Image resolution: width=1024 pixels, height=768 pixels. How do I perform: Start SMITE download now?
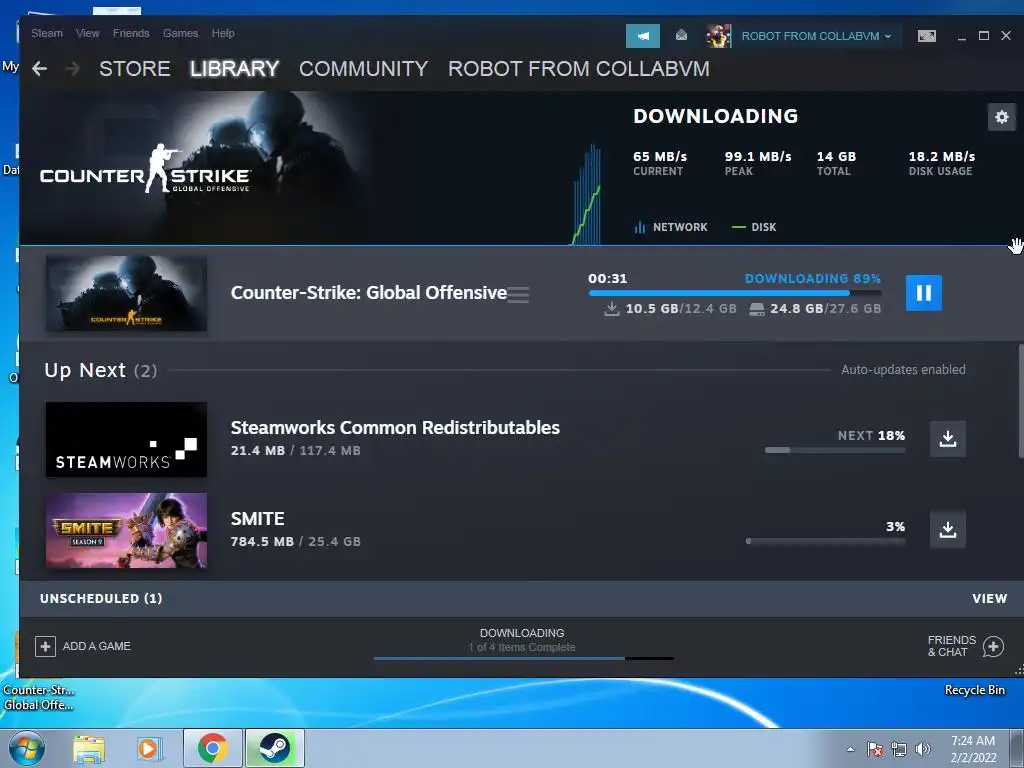(948, 530)
